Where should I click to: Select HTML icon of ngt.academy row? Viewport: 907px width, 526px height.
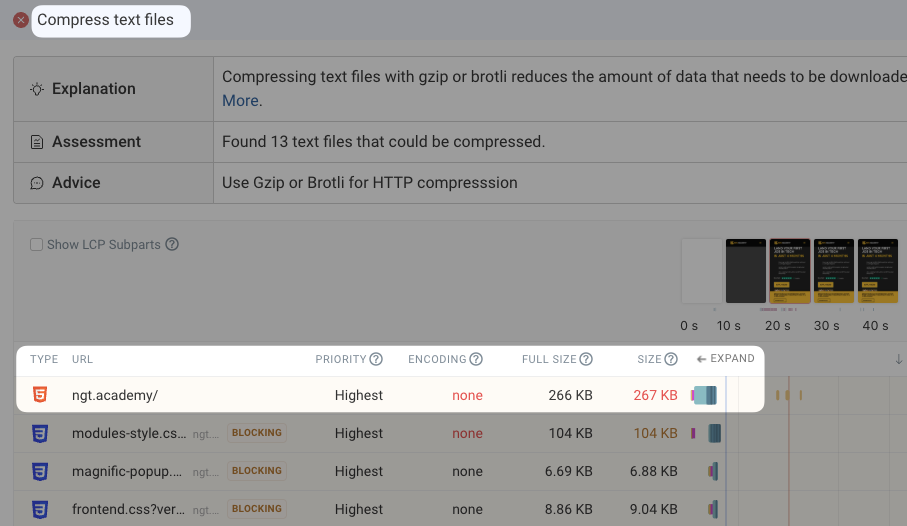[x=40, y=395]
